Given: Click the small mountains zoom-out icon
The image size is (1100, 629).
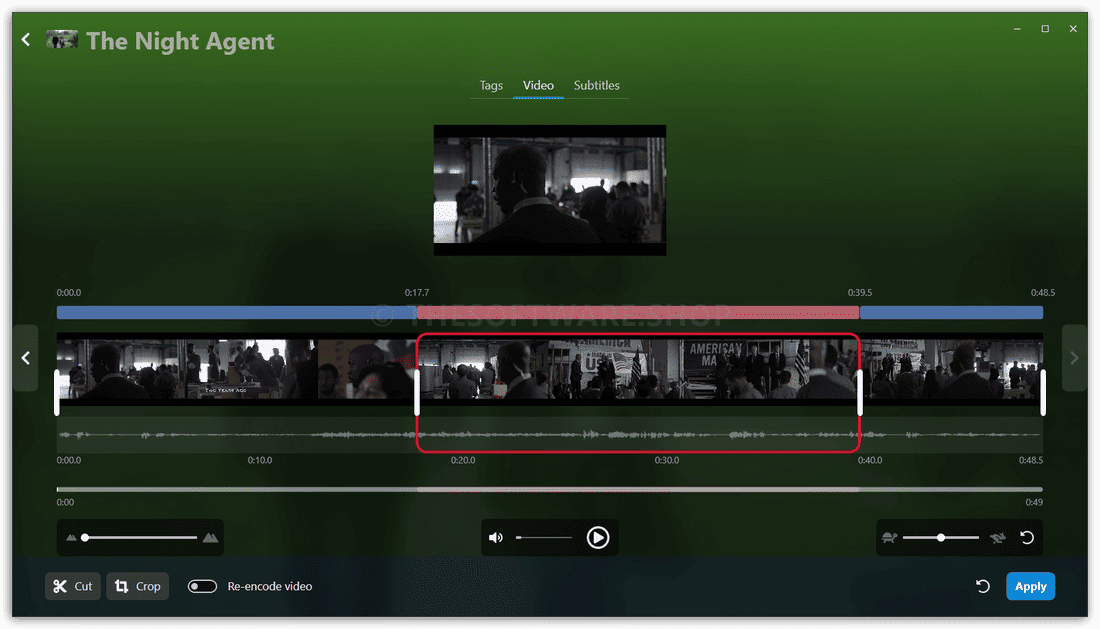Looking at the screenshot, I should point(71,538).
